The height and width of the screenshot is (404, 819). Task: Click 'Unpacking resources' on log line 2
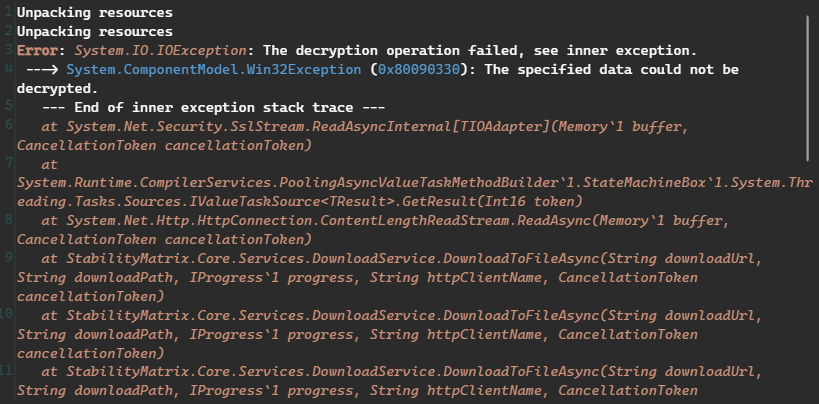(x=95, y=31)
